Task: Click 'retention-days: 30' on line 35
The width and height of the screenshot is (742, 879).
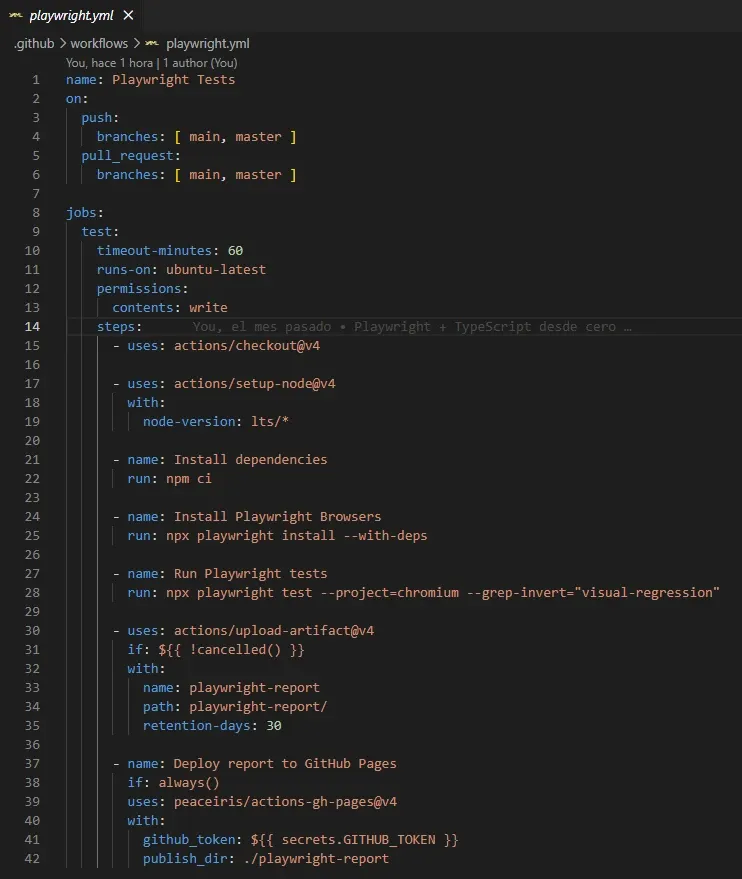Action: [x=212, y=726]
